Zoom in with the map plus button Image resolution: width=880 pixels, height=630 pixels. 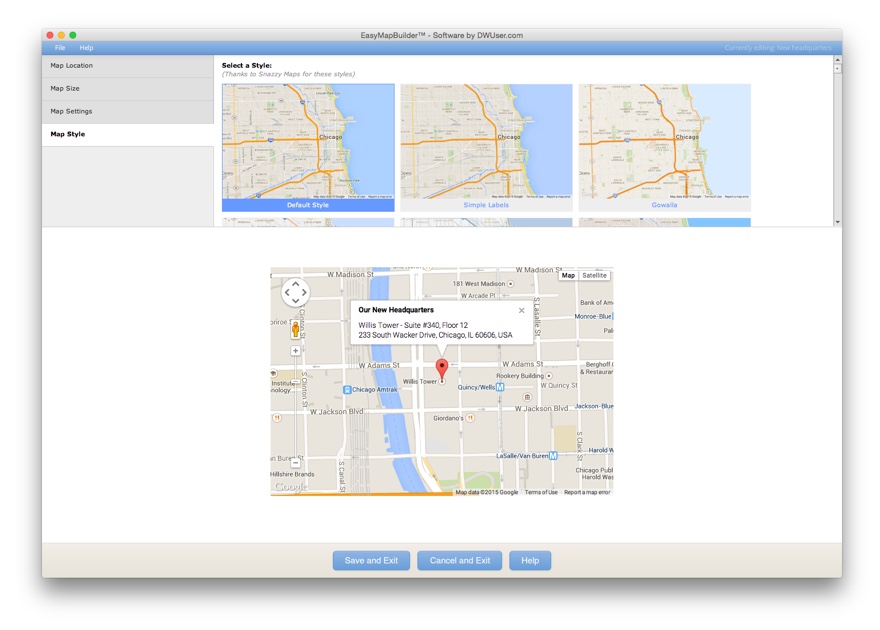coord(295,351)
